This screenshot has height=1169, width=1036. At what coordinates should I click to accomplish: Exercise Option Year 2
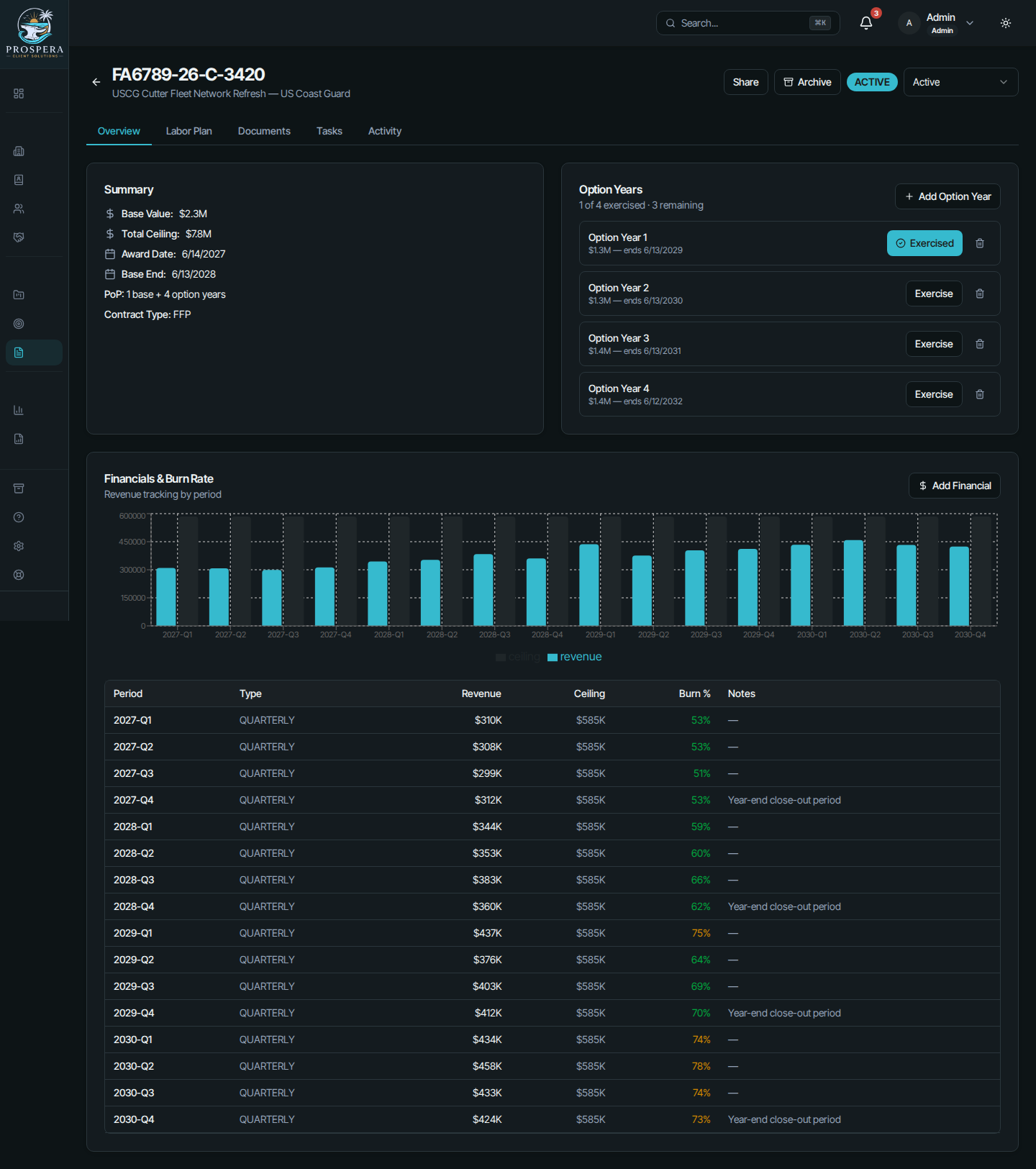click(x=934, y=294)
